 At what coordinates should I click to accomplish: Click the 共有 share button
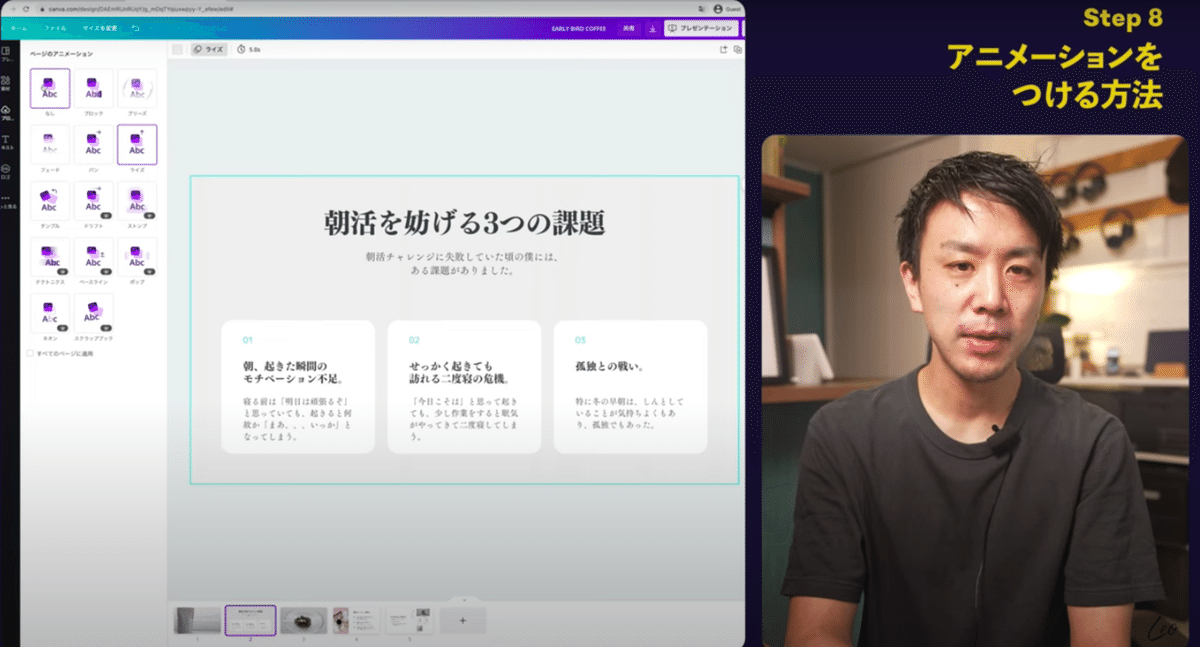pos(628,27)
